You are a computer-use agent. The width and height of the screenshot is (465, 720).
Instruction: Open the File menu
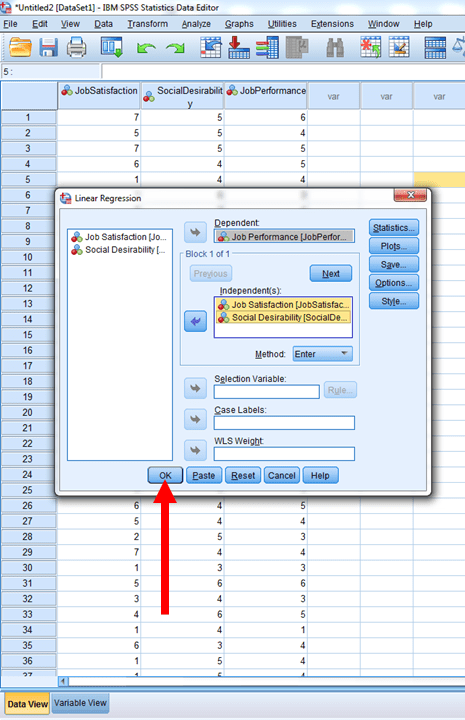pos(10,24)
